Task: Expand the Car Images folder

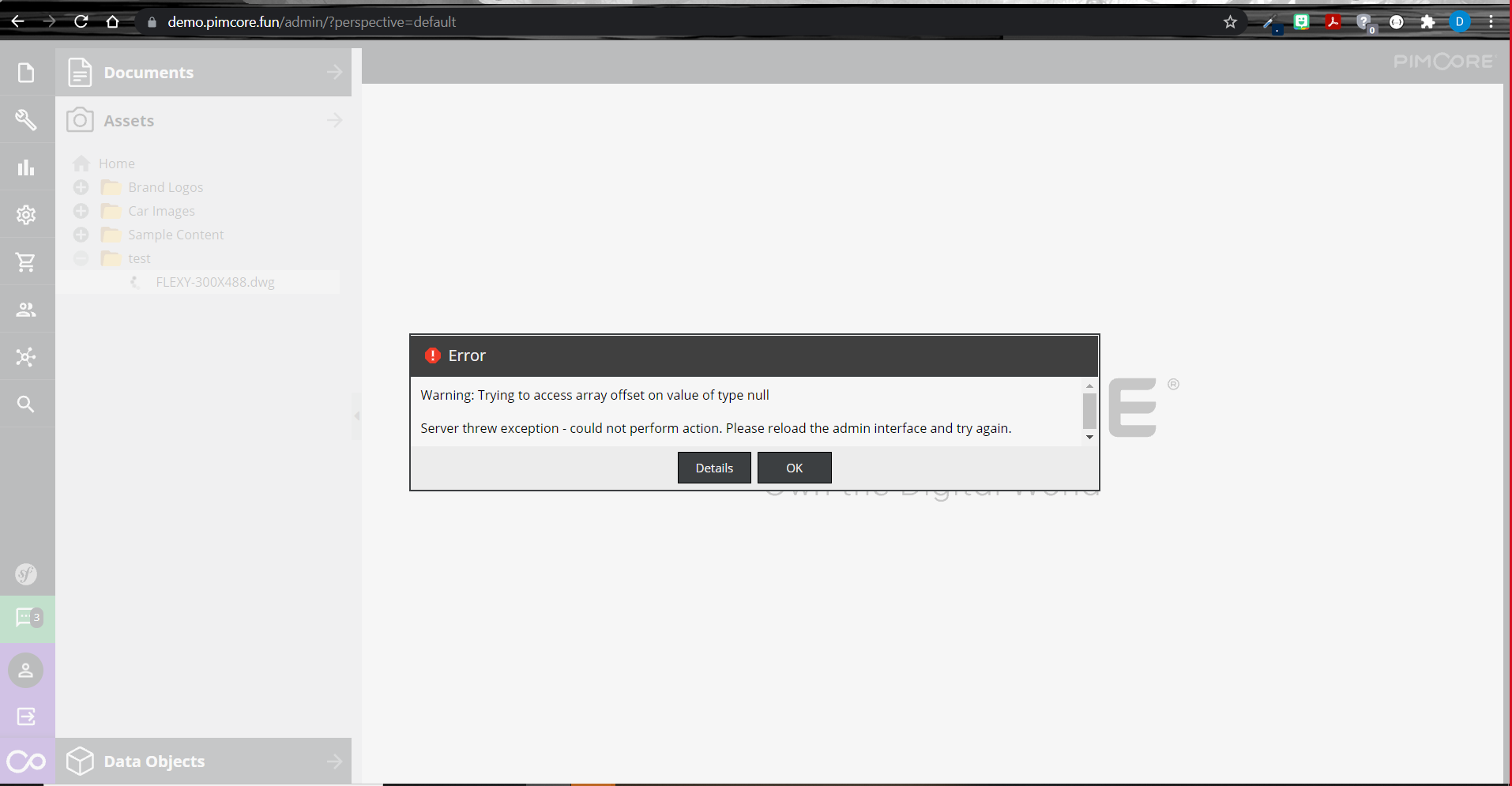Action: 81,211
